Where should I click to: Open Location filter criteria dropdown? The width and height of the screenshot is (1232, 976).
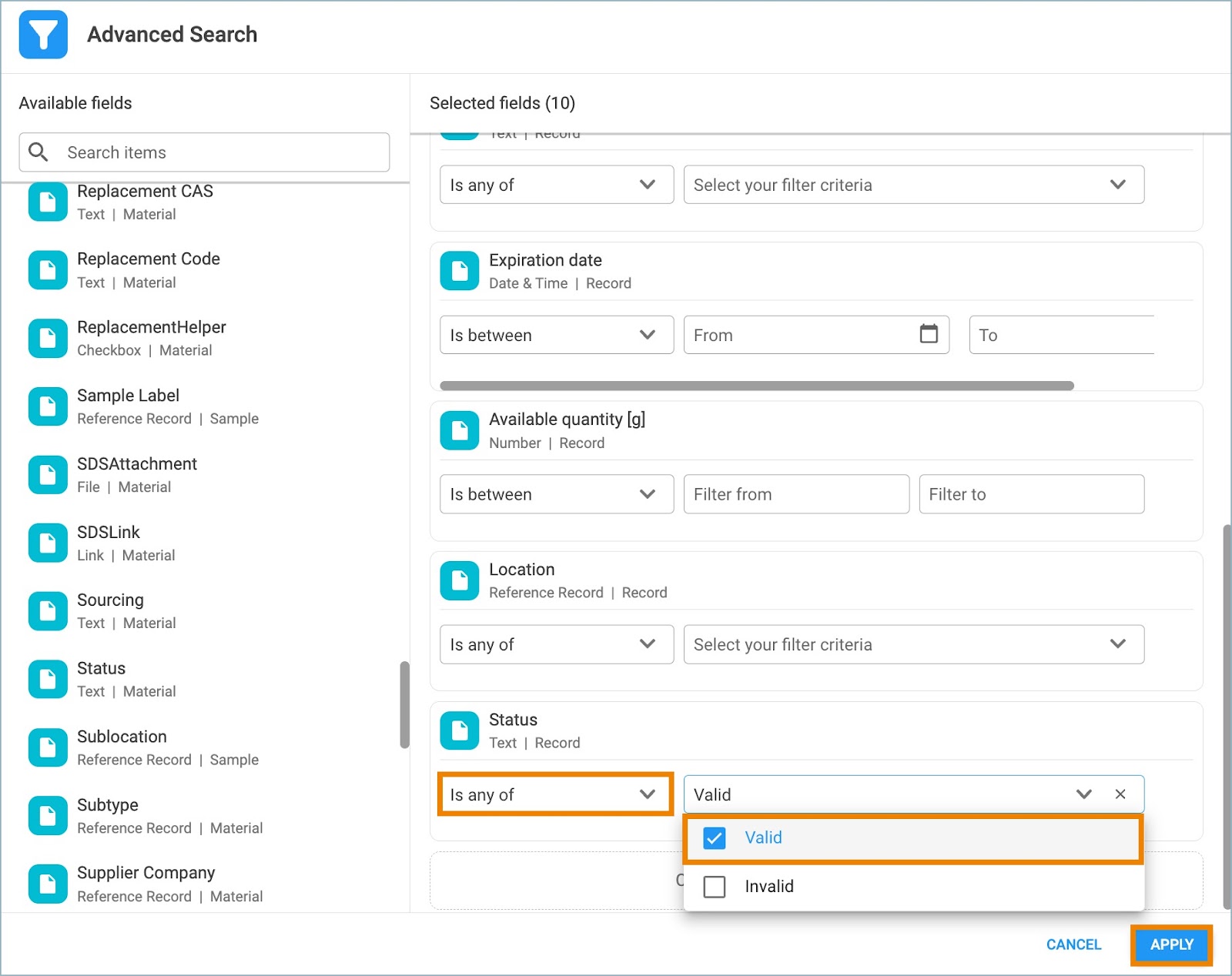914,644
